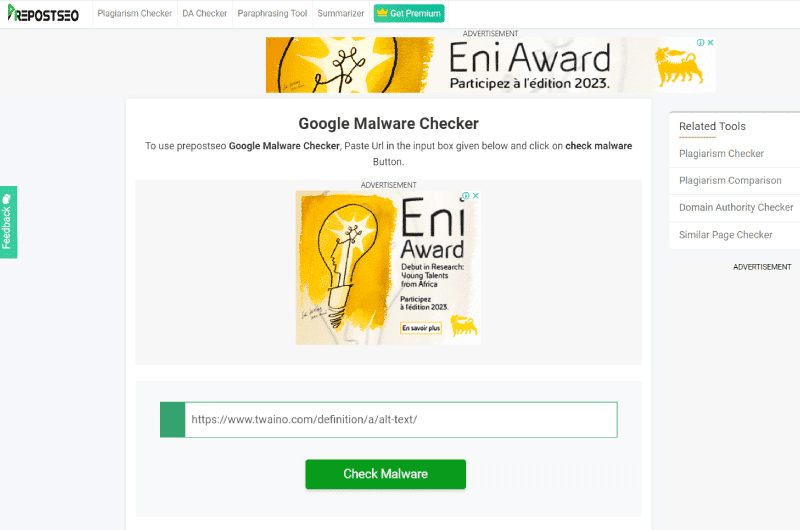Open Plagiarism Comparison related tool
800x530 pixels.
tap(730, 181)
